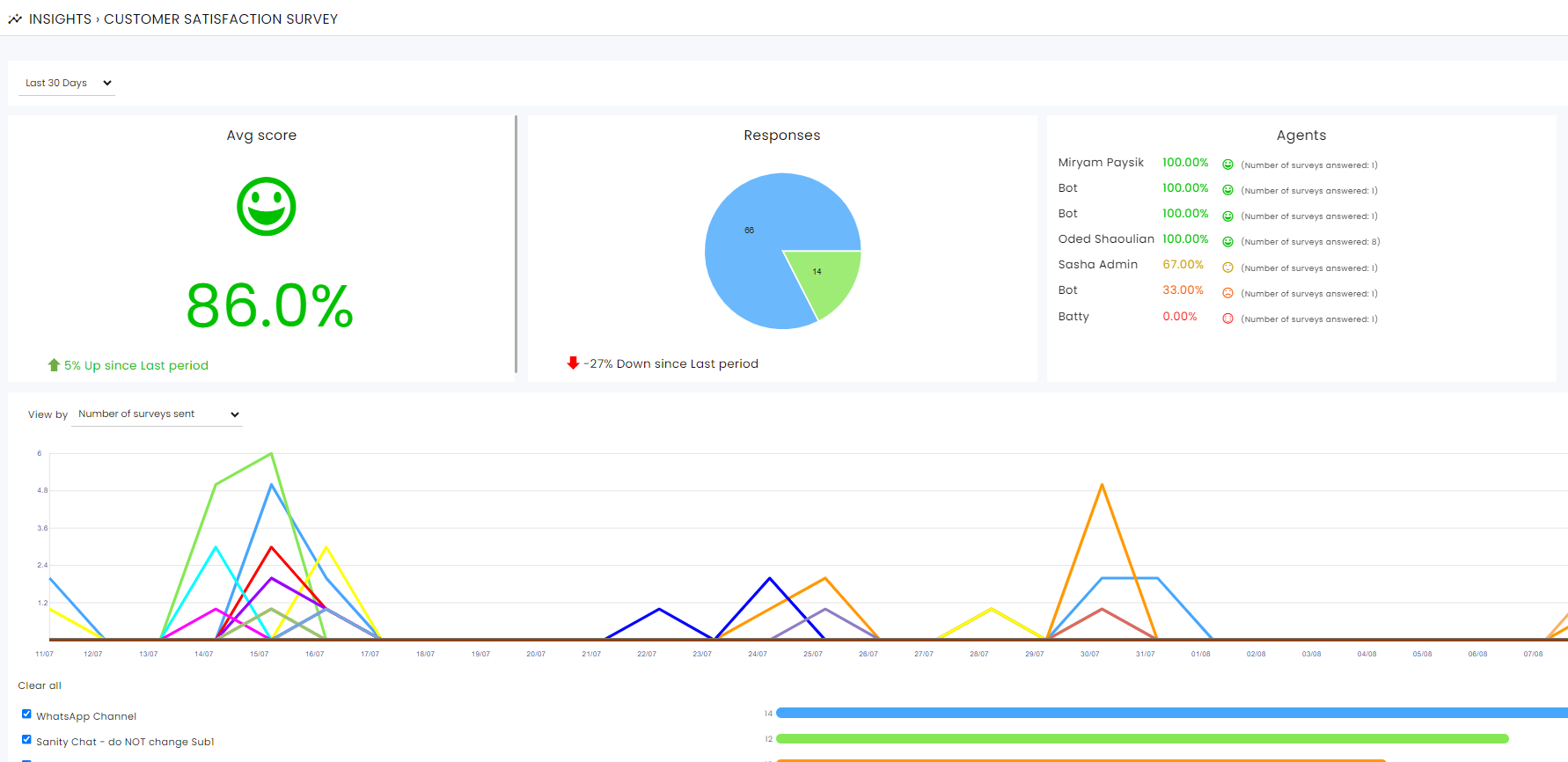Click the Insights chart icon in breadcrumb

[x=15, y=18]
